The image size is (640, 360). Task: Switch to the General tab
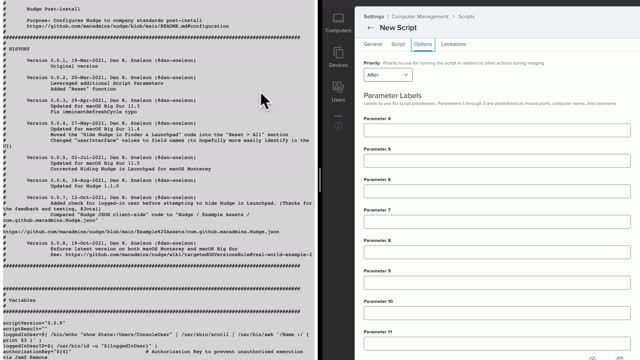pos(373,44)
